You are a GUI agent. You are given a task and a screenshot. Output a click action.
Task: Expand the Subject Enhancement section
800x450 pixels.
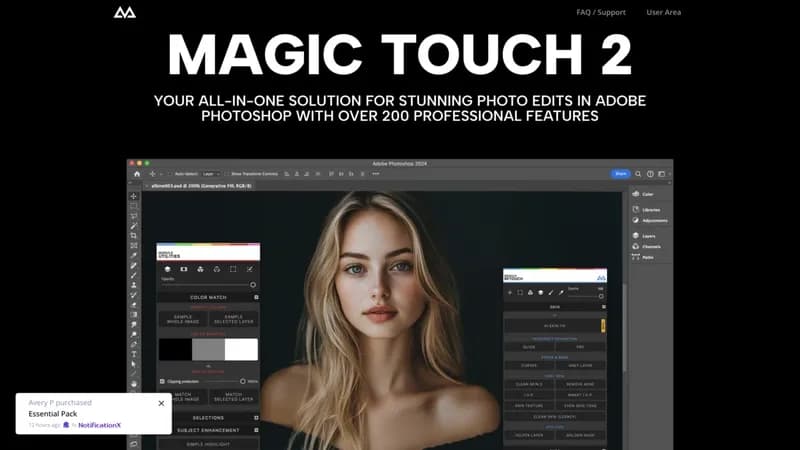pos(256,430)
